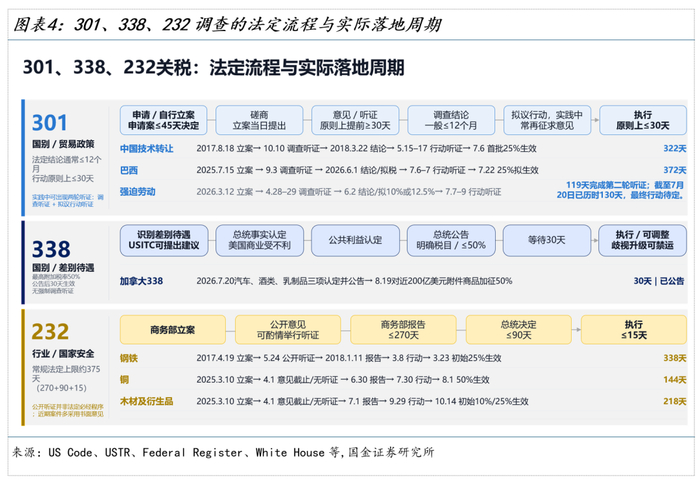
Task: Select the 等待30天 step box
Action: point(547,241)
